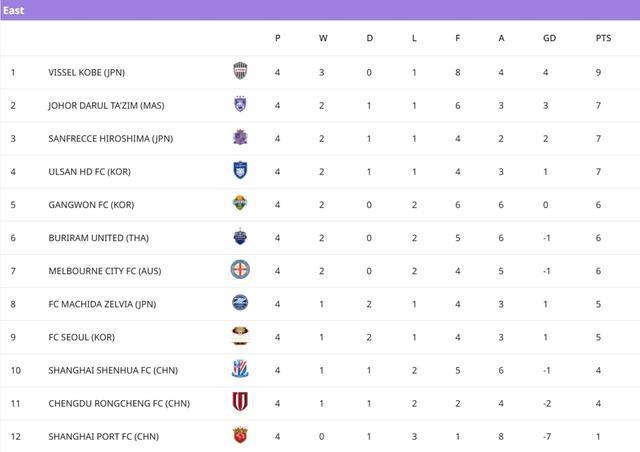Click the PTS column header
Image resolution: width=640 pixels, height=452 pixels.
point(603,38)
